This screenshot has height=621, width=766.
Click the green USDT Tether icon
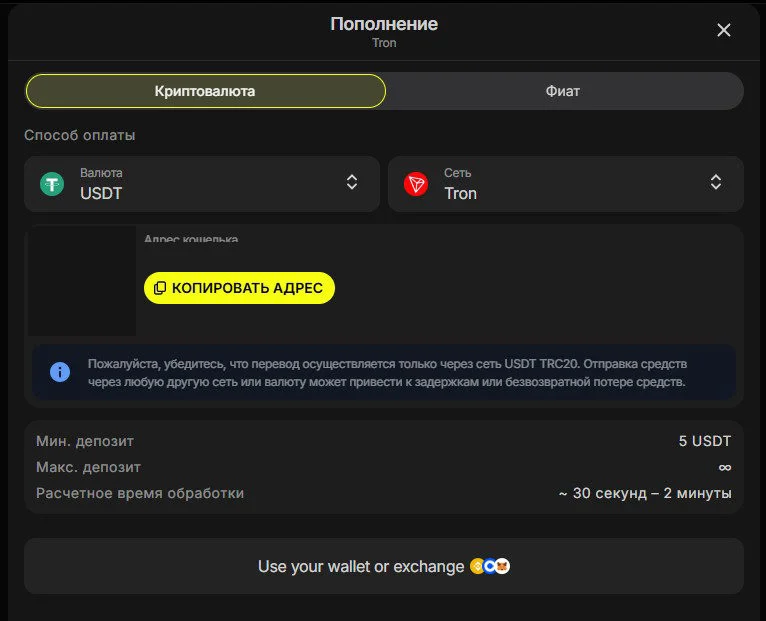pos(52,184)
